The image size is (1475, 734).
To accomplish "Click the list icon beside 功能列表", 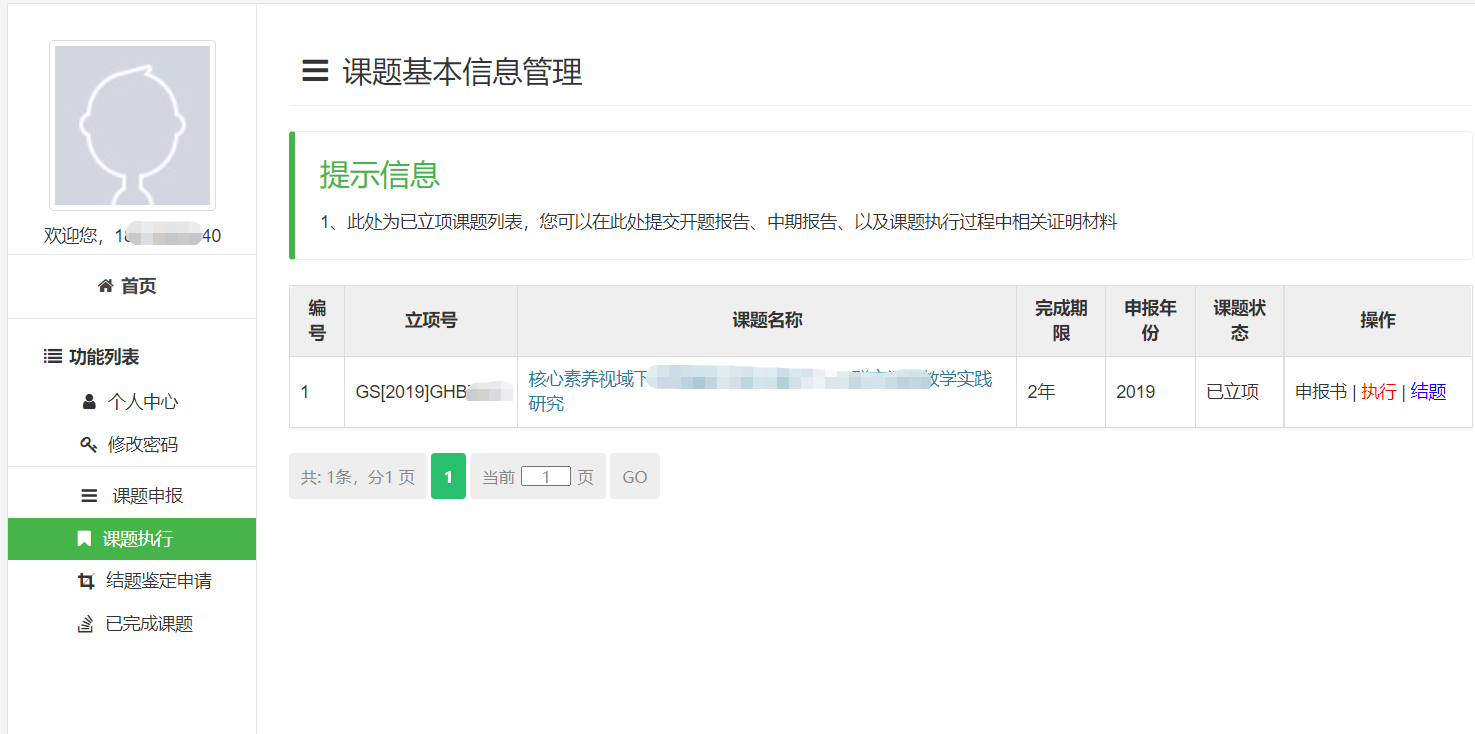I will (x=53, y=357).
